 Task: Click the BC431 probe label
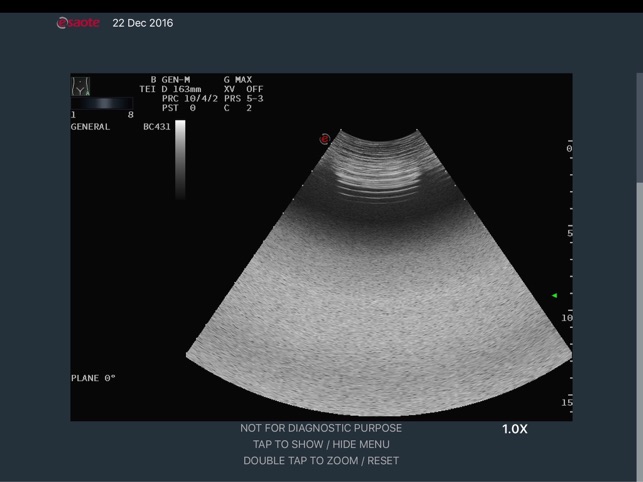pyautogui.click(x=157, y=127)
